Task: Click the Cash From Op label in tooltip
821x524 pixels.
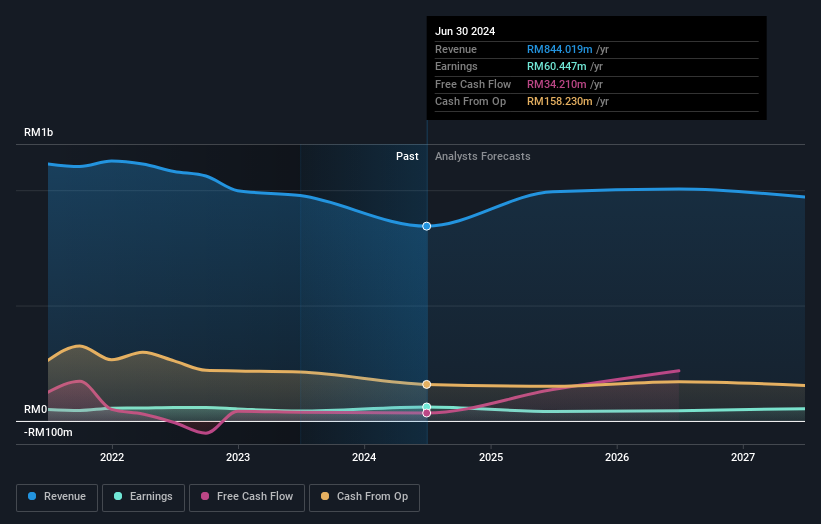Action: [x=470, y=102]
